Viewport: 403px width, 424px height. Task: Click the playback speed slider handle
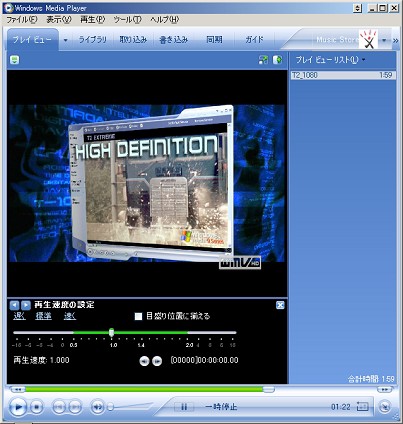pyautogui.click(x=112, y=332)
